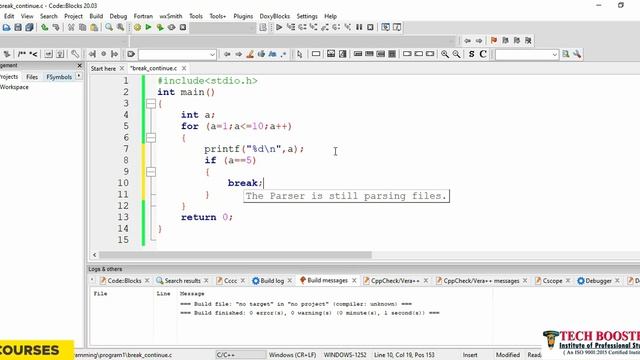The height and width of the screenshot is (360, 640).
Task: Switch to the Files tab in Management
Action: pos(32,77)
